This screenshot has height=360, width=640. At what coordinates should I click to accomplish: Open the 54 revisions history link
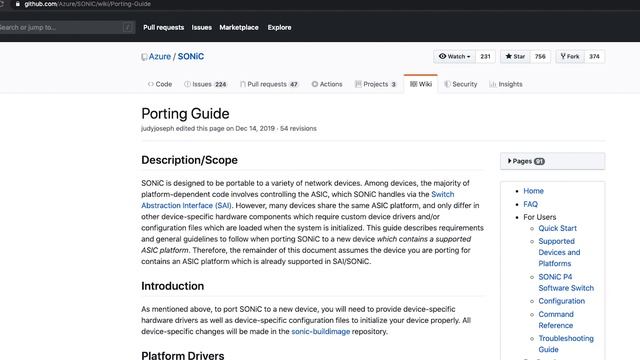[x=298, y=128]
